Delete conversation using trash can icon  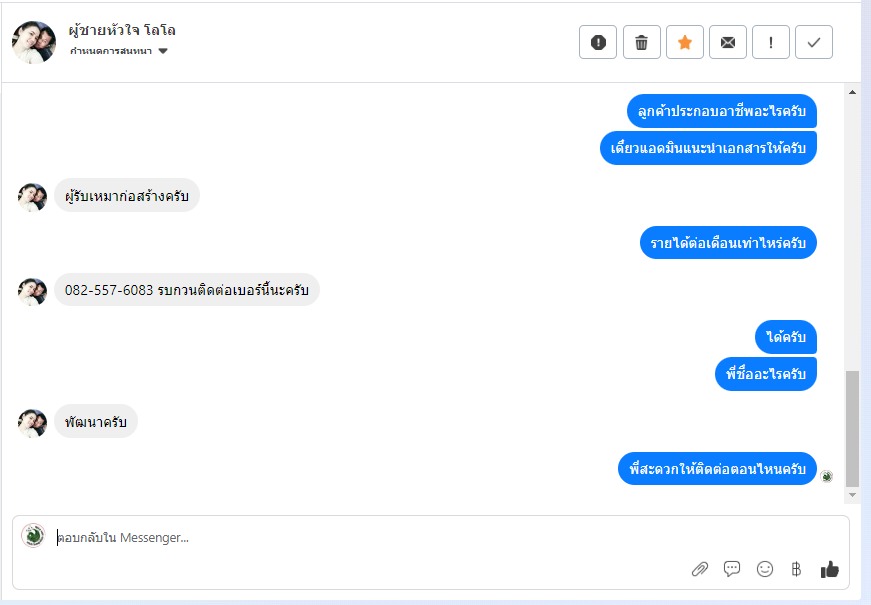[x=642, y=42]
